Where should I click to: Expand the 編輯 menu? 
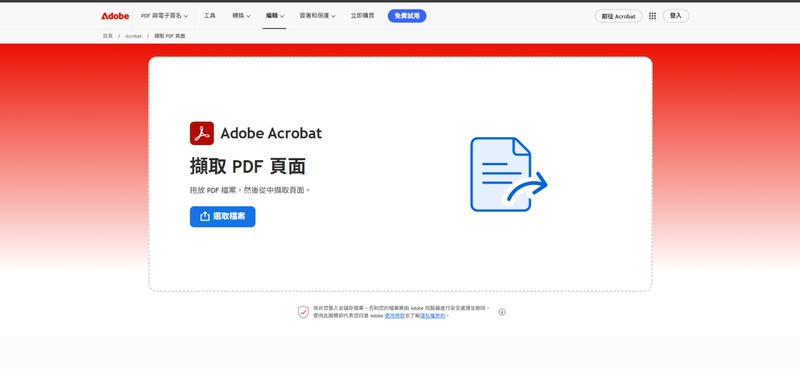pyautogui.click(x=274, y=16)
